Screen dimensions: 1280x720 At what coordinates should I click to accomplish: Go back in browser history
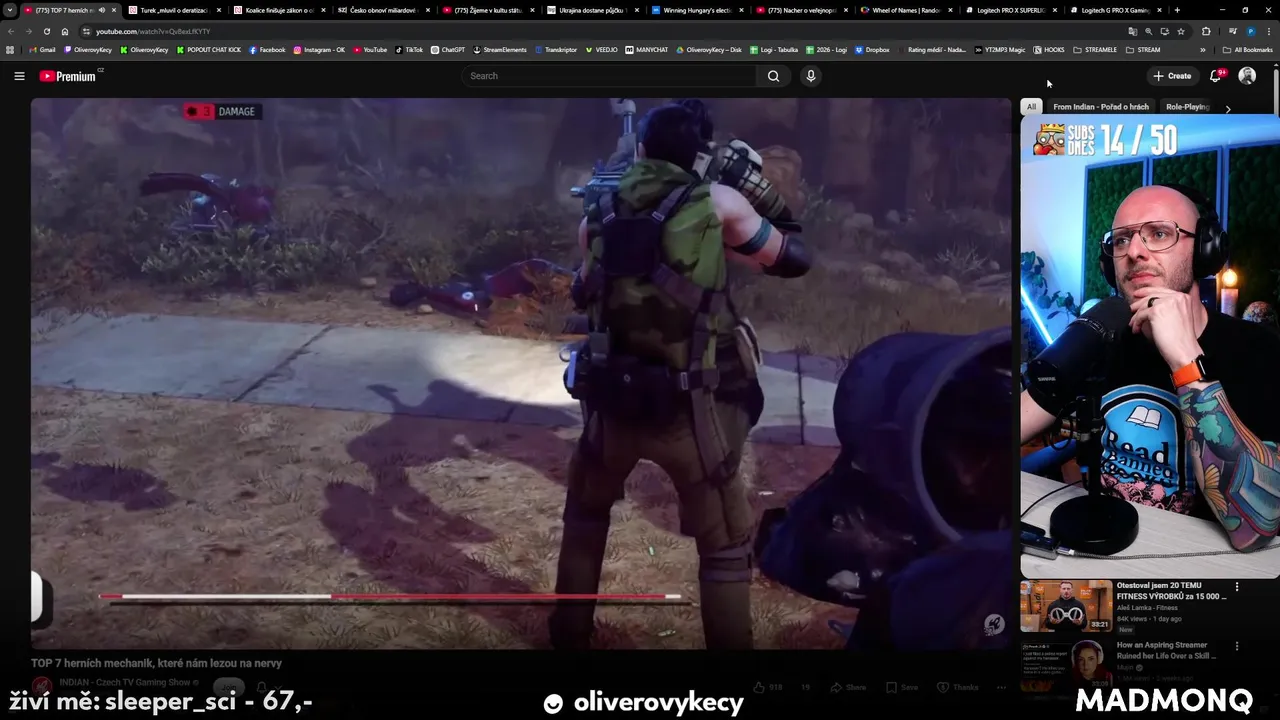point(11,31)
